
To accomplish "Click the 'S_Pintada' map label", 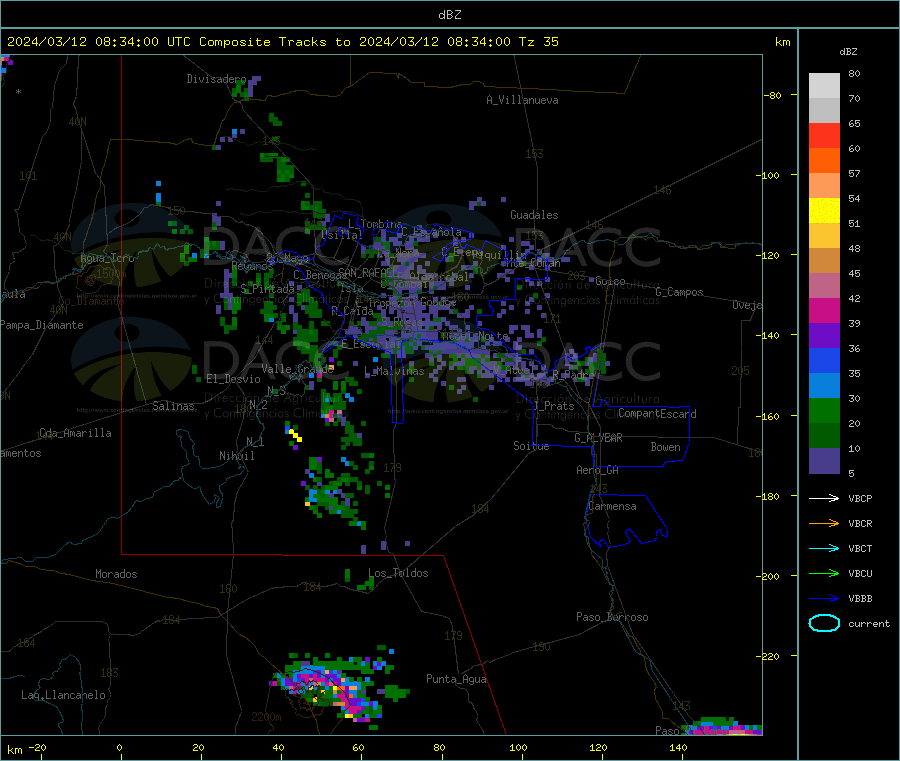I will [x=267, y=289].
